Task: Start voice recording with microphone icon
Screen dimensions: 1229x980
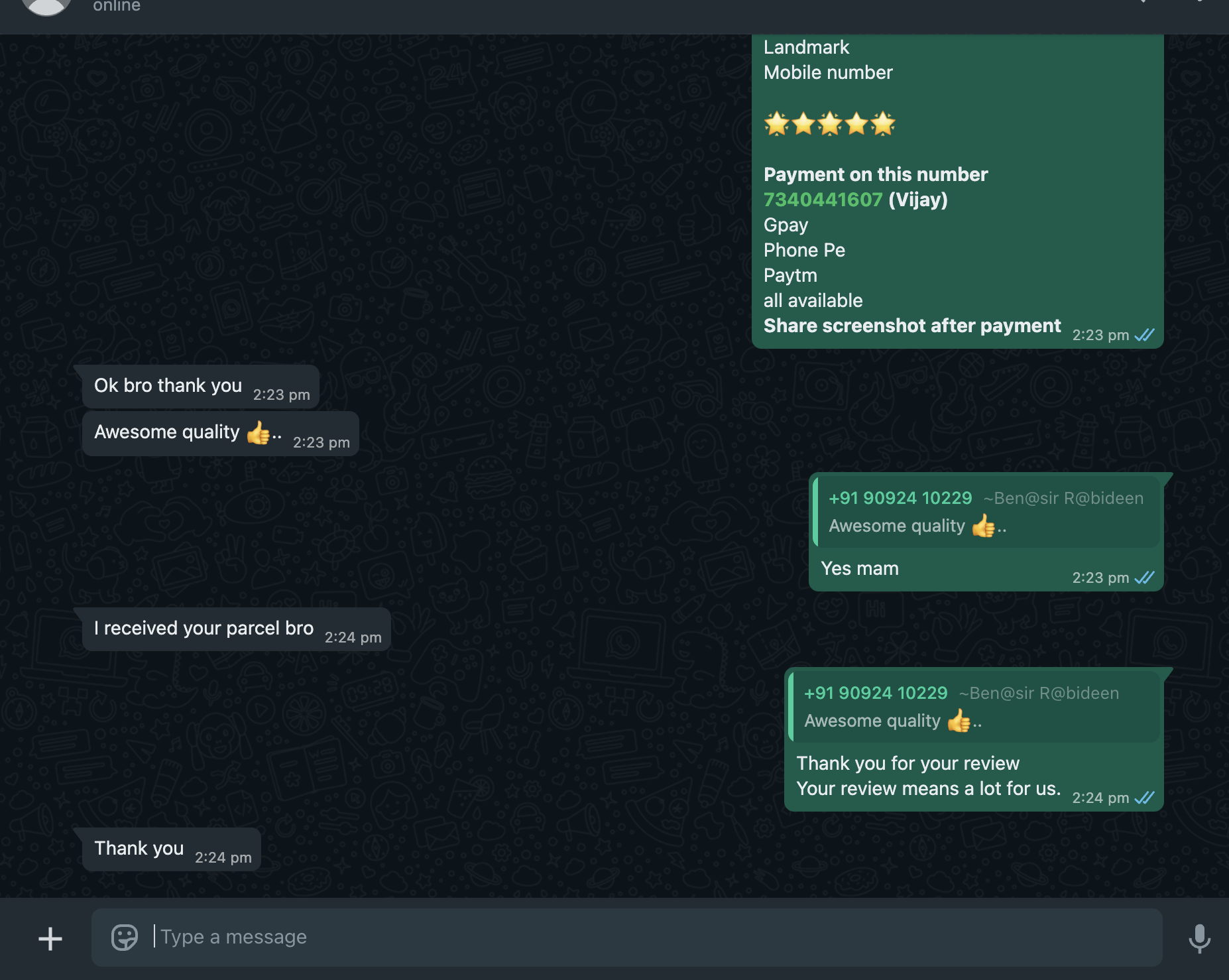Action: tap(1199, 938)
